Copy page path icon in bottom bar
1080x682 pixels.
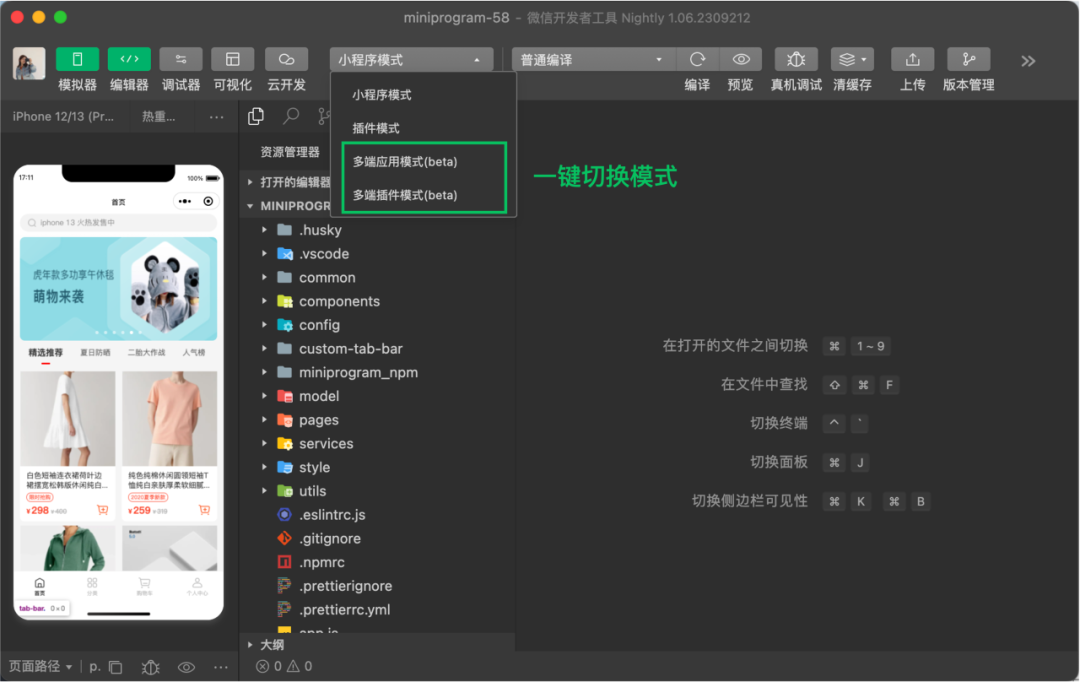pos(116,667)
